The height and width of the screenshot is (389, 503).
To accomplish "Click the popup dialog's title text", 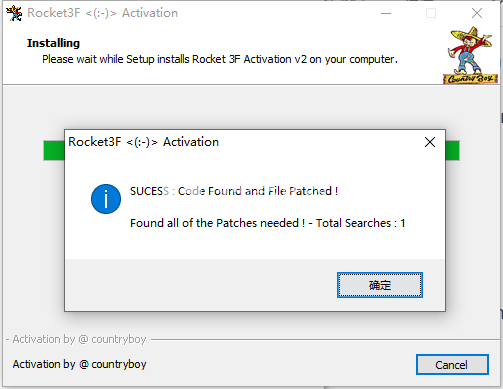I will 143,142.
